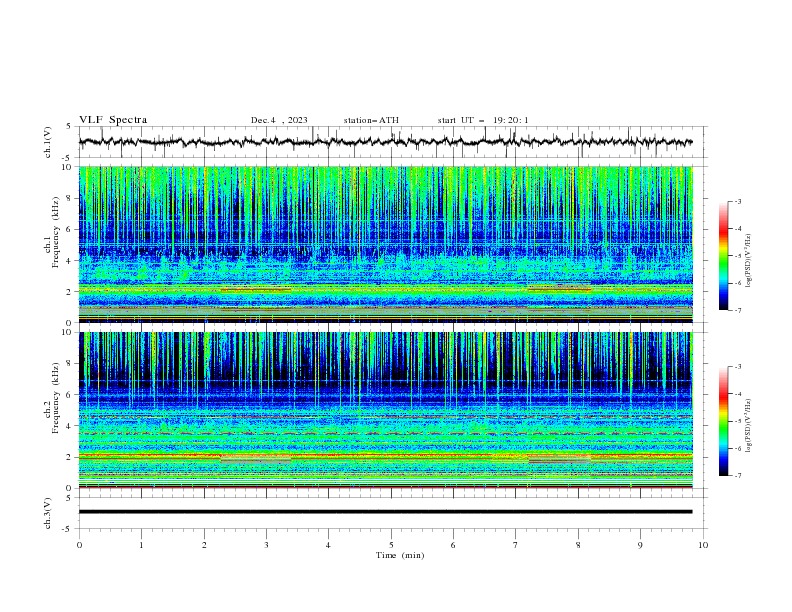
Task: Click the "VLF Spectra" title text
Action: 113,120
